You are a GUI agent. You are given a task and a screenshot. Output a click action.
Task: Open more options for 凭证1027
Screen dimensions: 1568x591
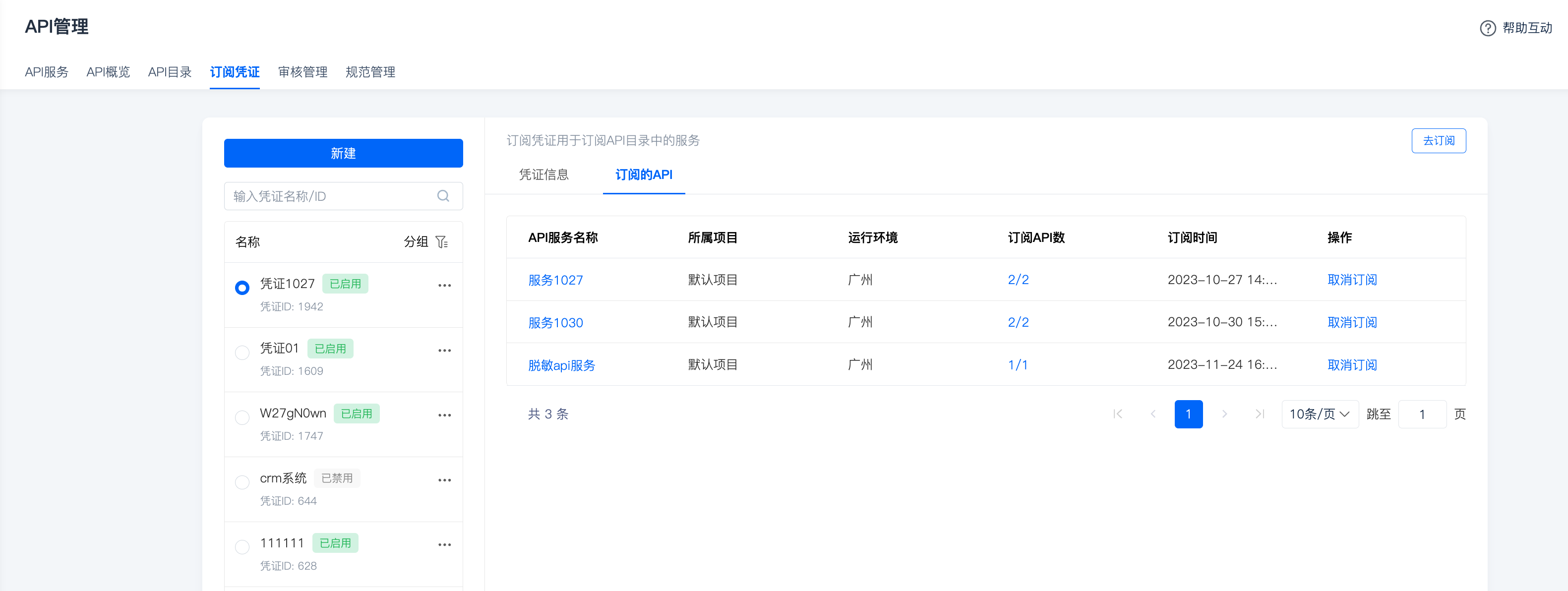444,286
